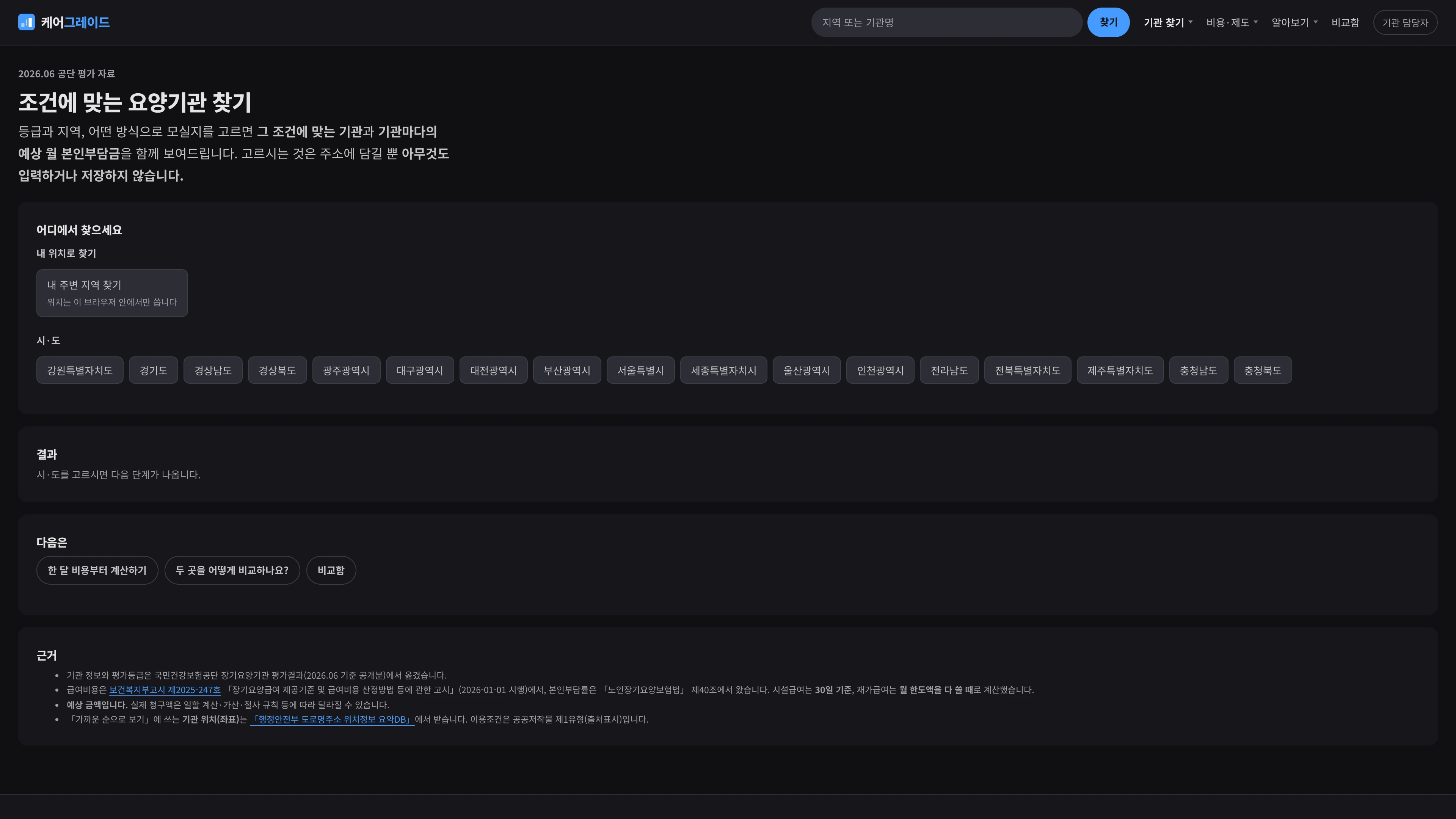1456x819 pixels.
Task: Choose 제주특별자치도 region chip
Action: pyautogui.click(x=1120, y=370)
